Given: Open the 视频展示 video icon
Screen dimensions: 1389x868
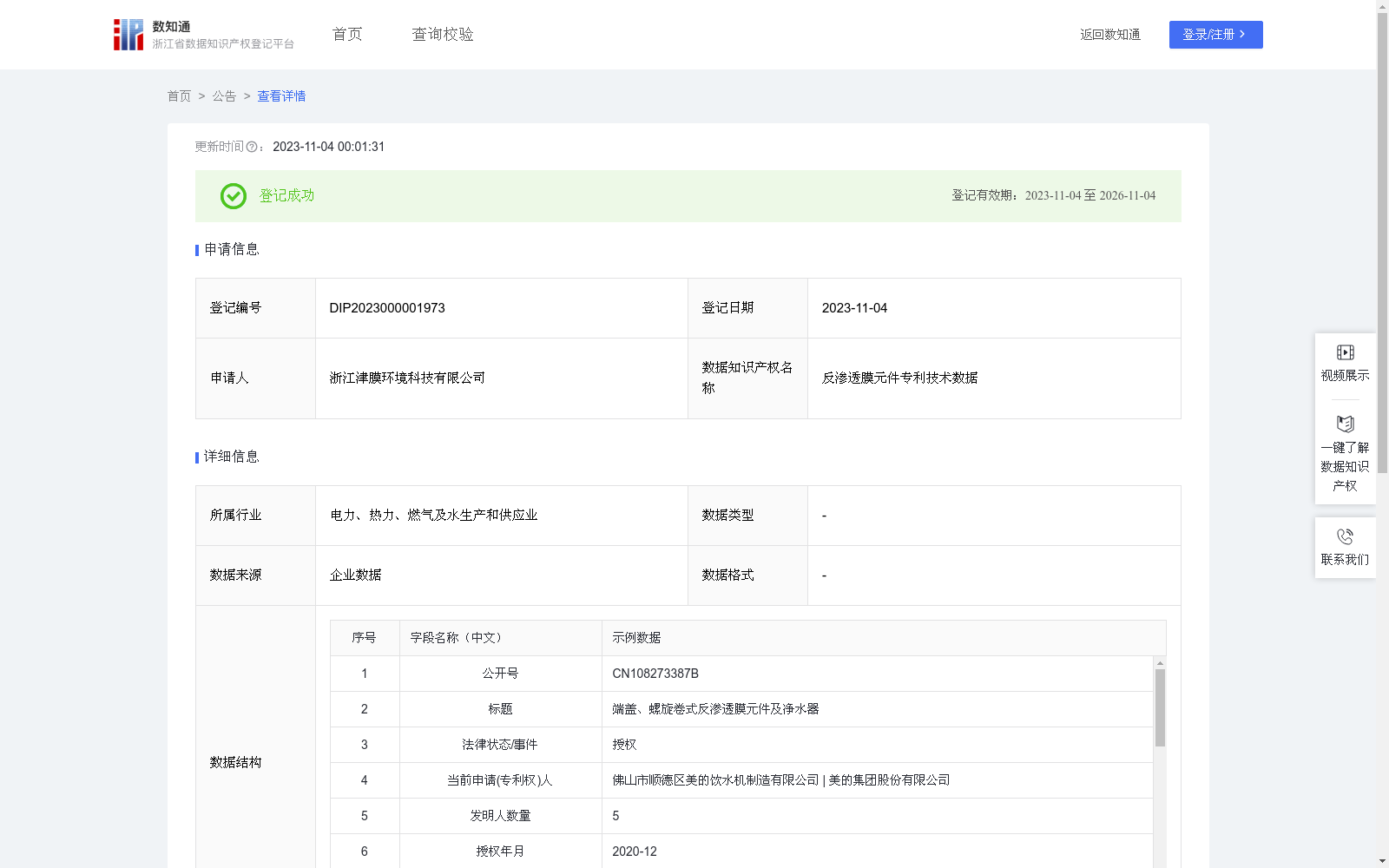Looking at the screenshot, I should 1346,352.
